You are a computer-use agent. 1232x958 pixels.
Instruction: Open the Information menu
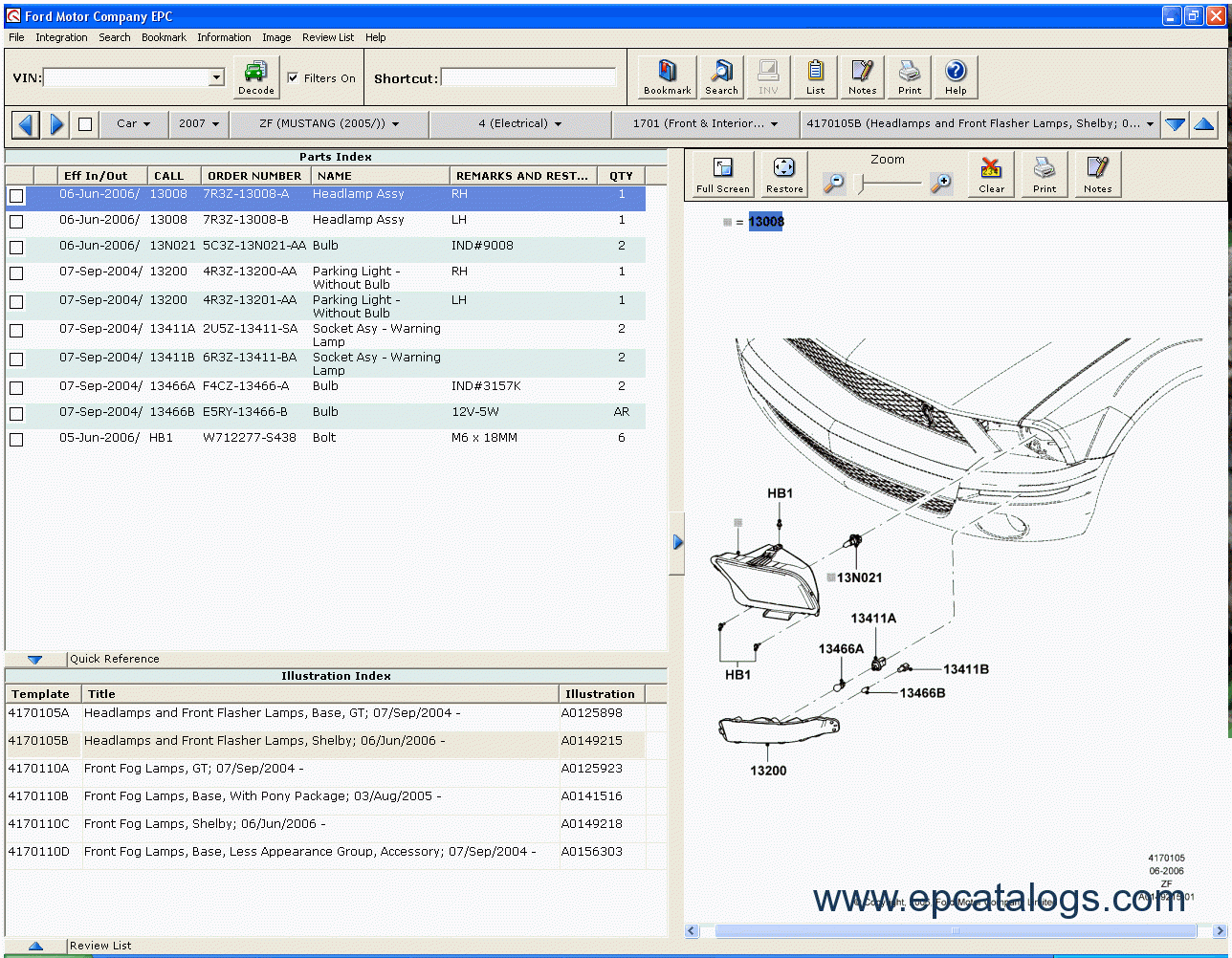(224, 37)
